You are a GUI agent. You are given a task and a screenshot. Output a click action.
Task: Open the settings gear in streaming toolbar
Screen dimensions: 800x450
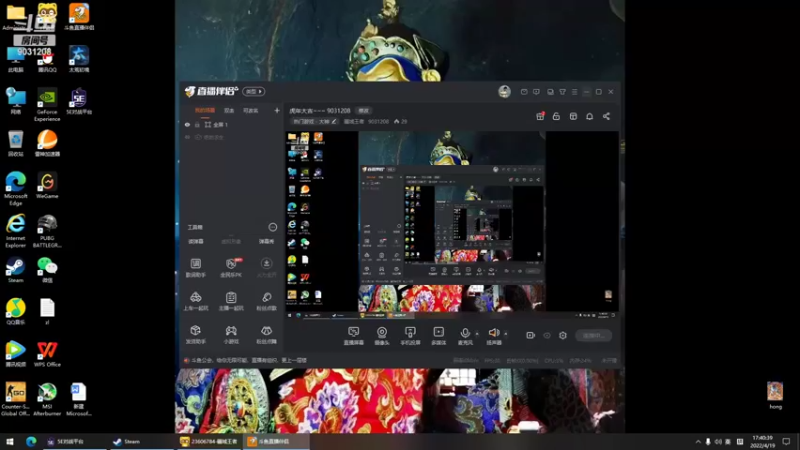coord(563,335)
